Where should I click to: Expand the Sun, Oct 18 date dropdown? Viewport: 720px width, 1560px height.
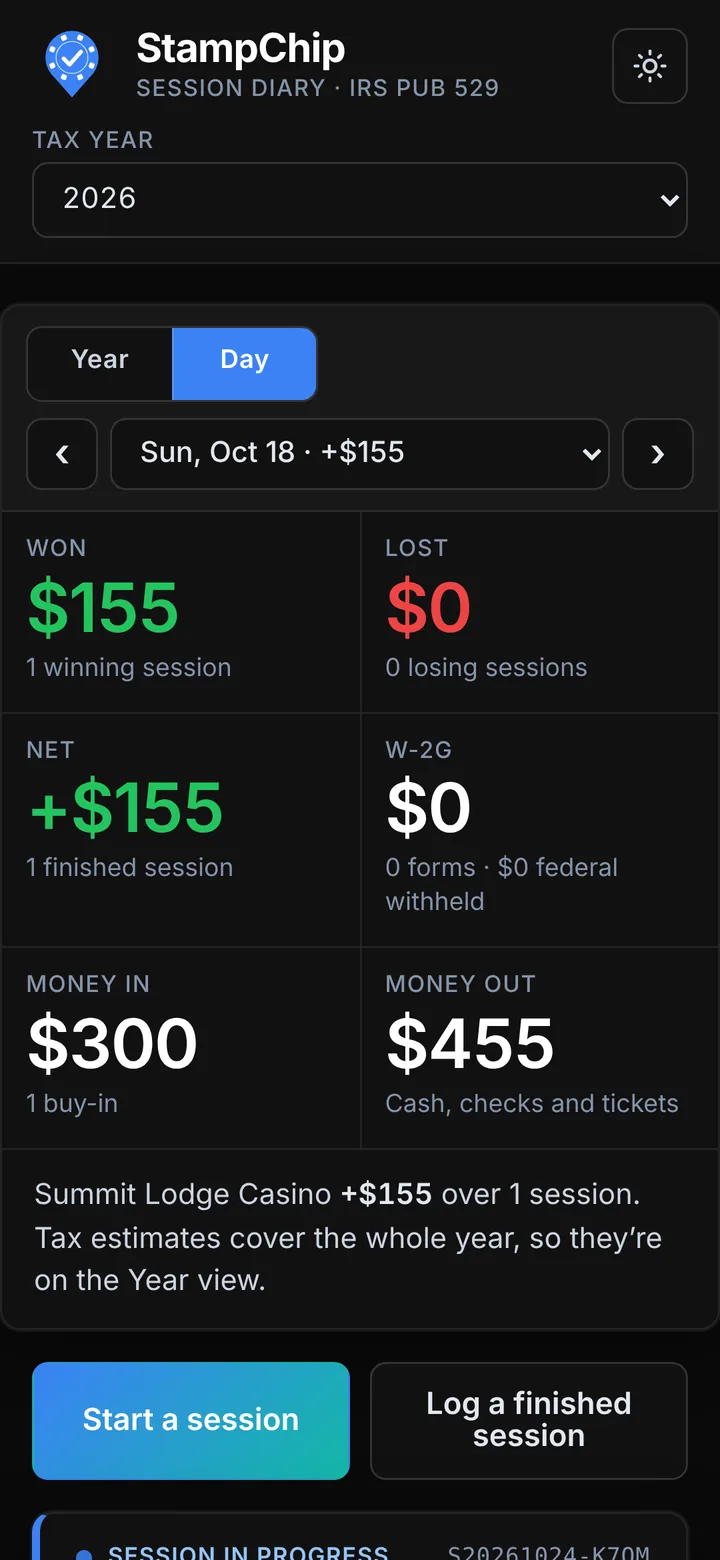360,454
